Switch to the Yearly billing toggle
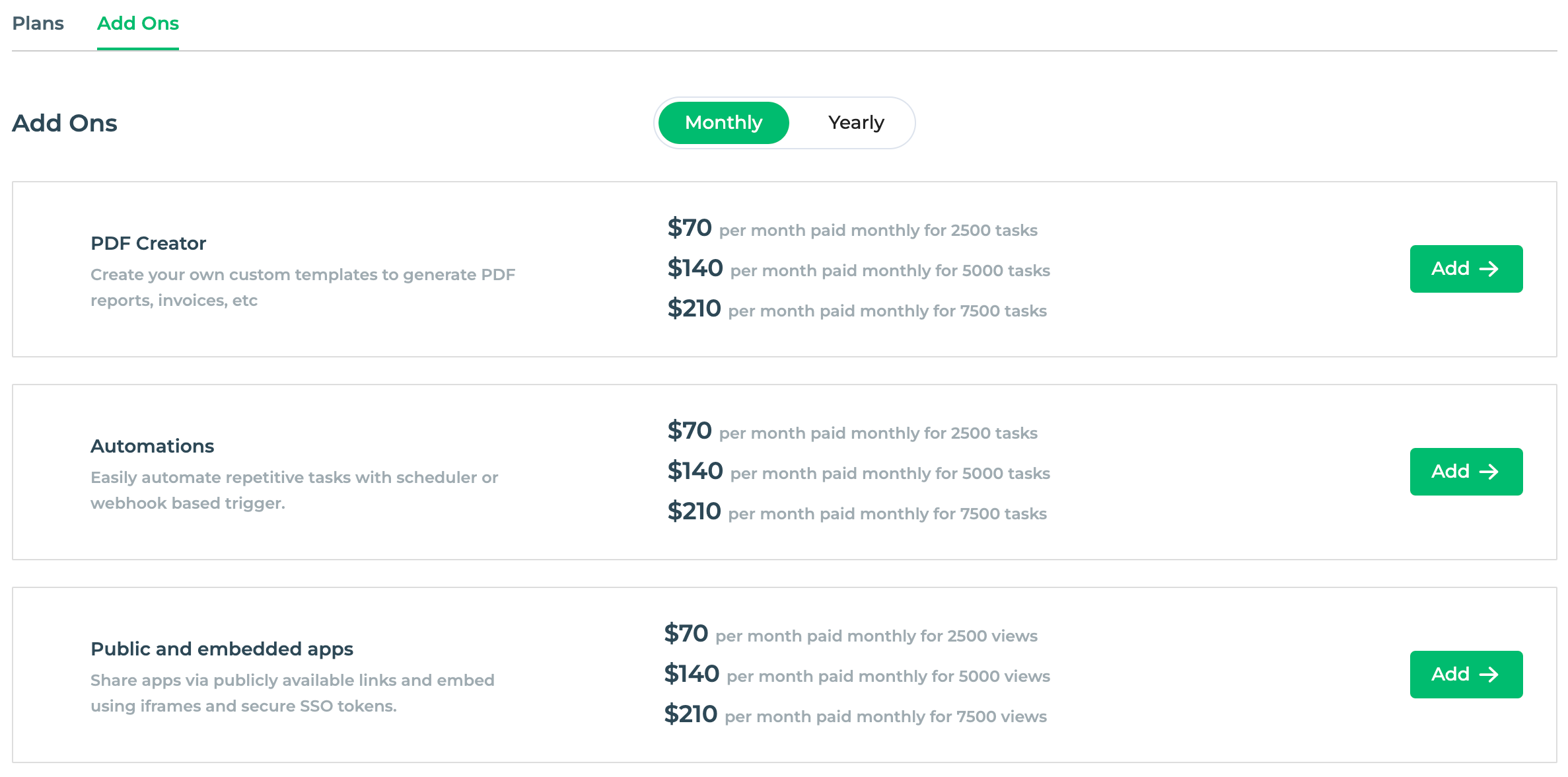1568x777 pixels. tap(855, 123)
